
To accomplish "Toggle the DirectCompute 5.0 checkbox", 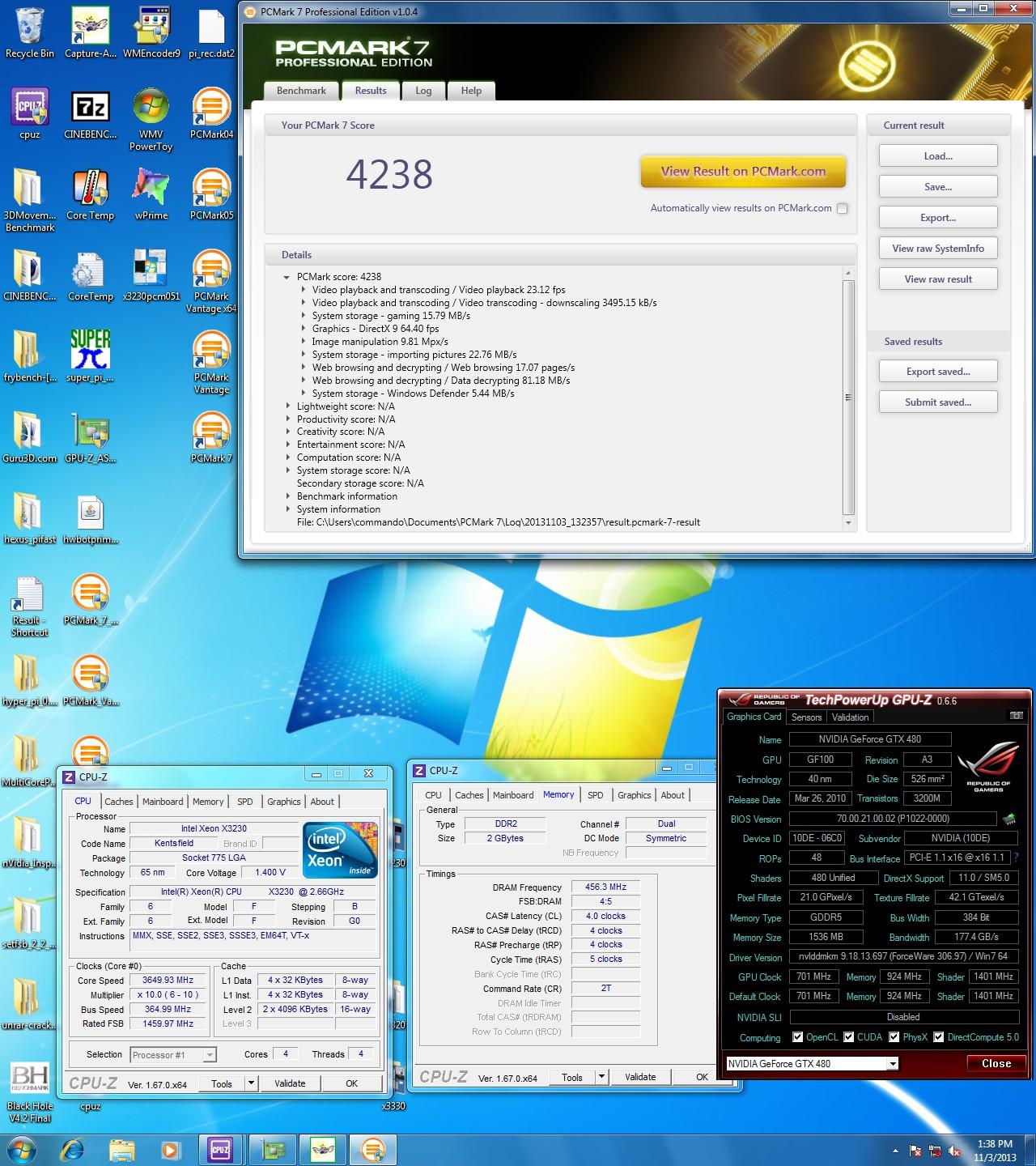I will pyautogui.click(x=939, y=1037).
